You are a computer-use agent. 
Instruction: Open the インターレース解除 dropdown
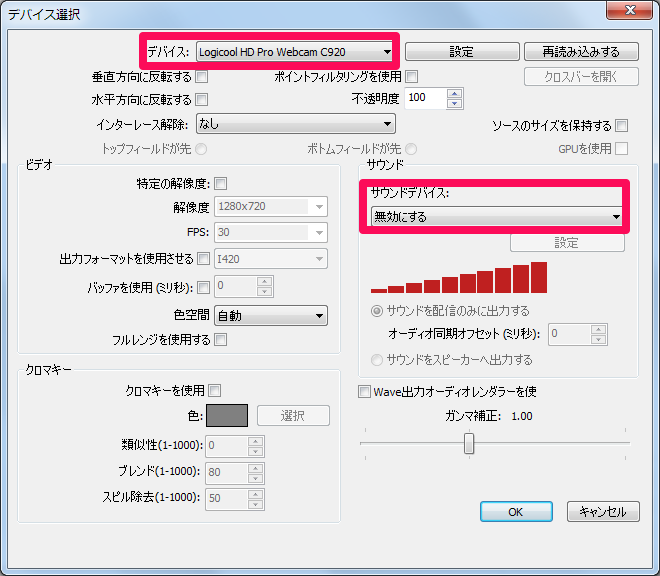pyautogui.click(x=295, y=124)
